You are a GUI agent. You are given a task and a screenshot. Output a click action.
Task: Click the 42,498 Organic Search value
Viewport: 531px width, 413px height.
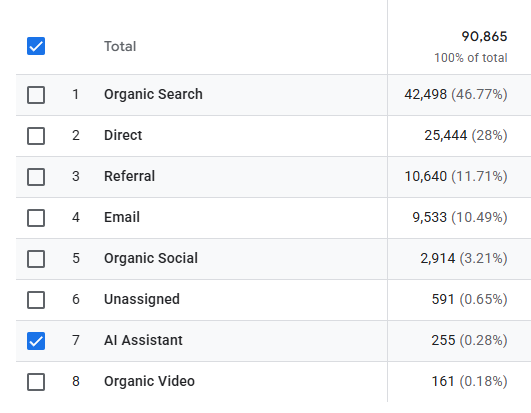[x=426, y=94]
